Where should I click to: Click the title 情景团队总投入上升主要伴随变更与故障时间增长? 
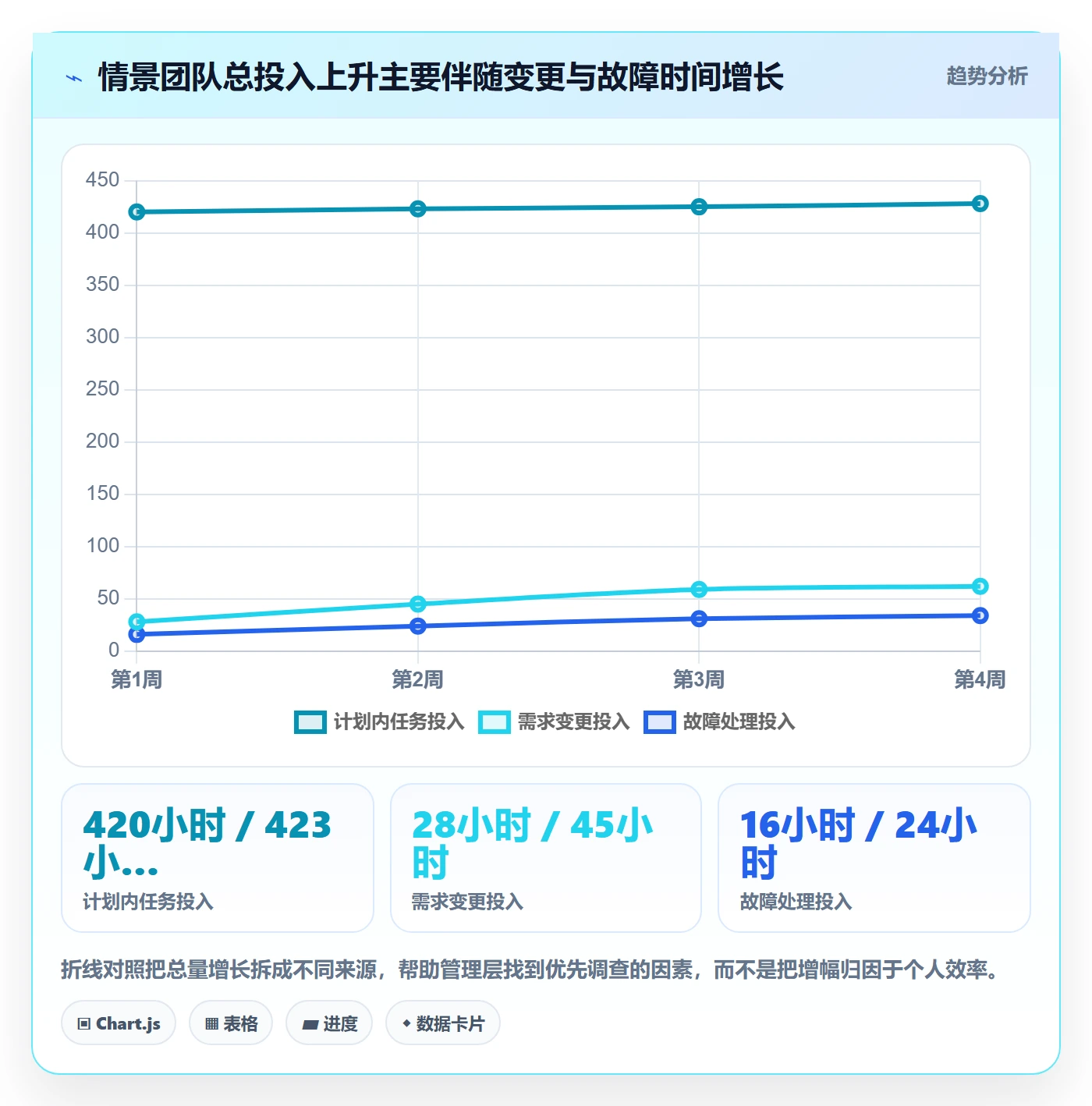pos(441,77)
